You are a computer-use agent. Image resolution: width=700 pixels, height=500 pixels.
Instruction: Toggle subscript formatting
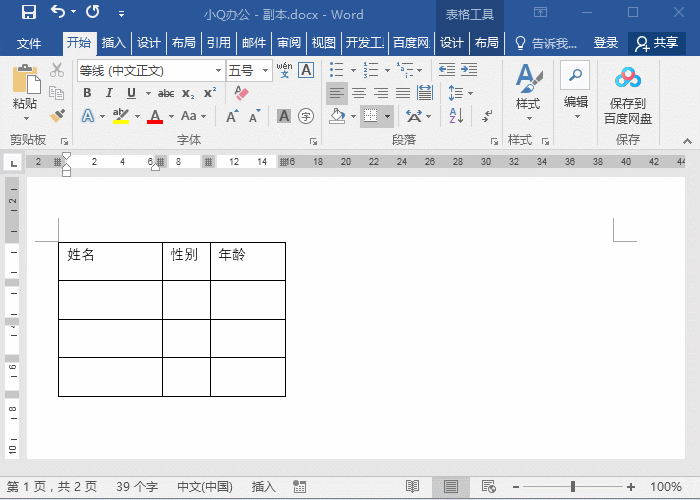click(188, 93)
